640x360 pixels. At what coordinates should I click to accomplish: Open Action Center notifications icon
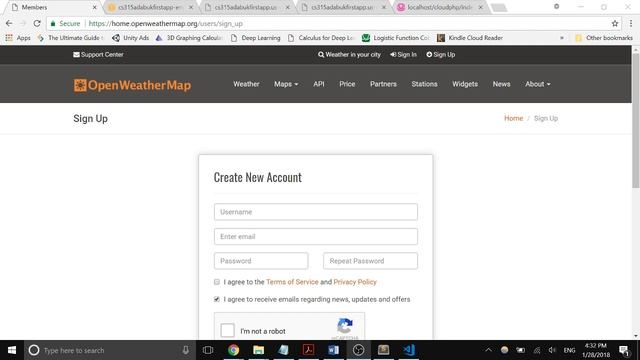[624, 350]
